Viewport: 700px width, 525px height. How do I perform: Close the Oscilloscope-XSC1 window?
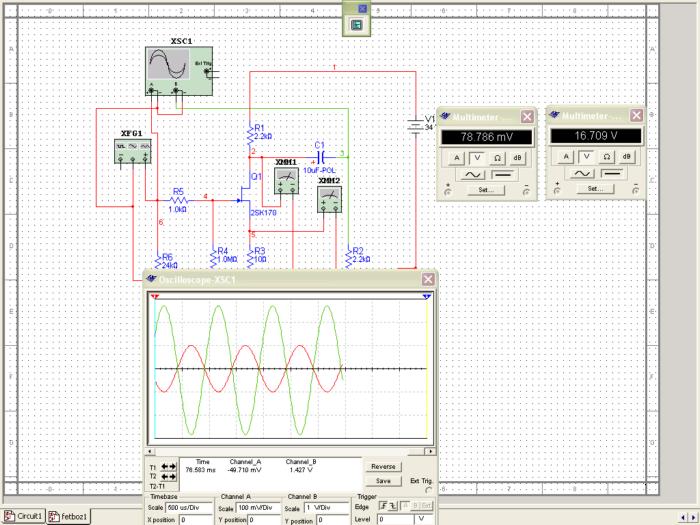click(x=428, y=279)
